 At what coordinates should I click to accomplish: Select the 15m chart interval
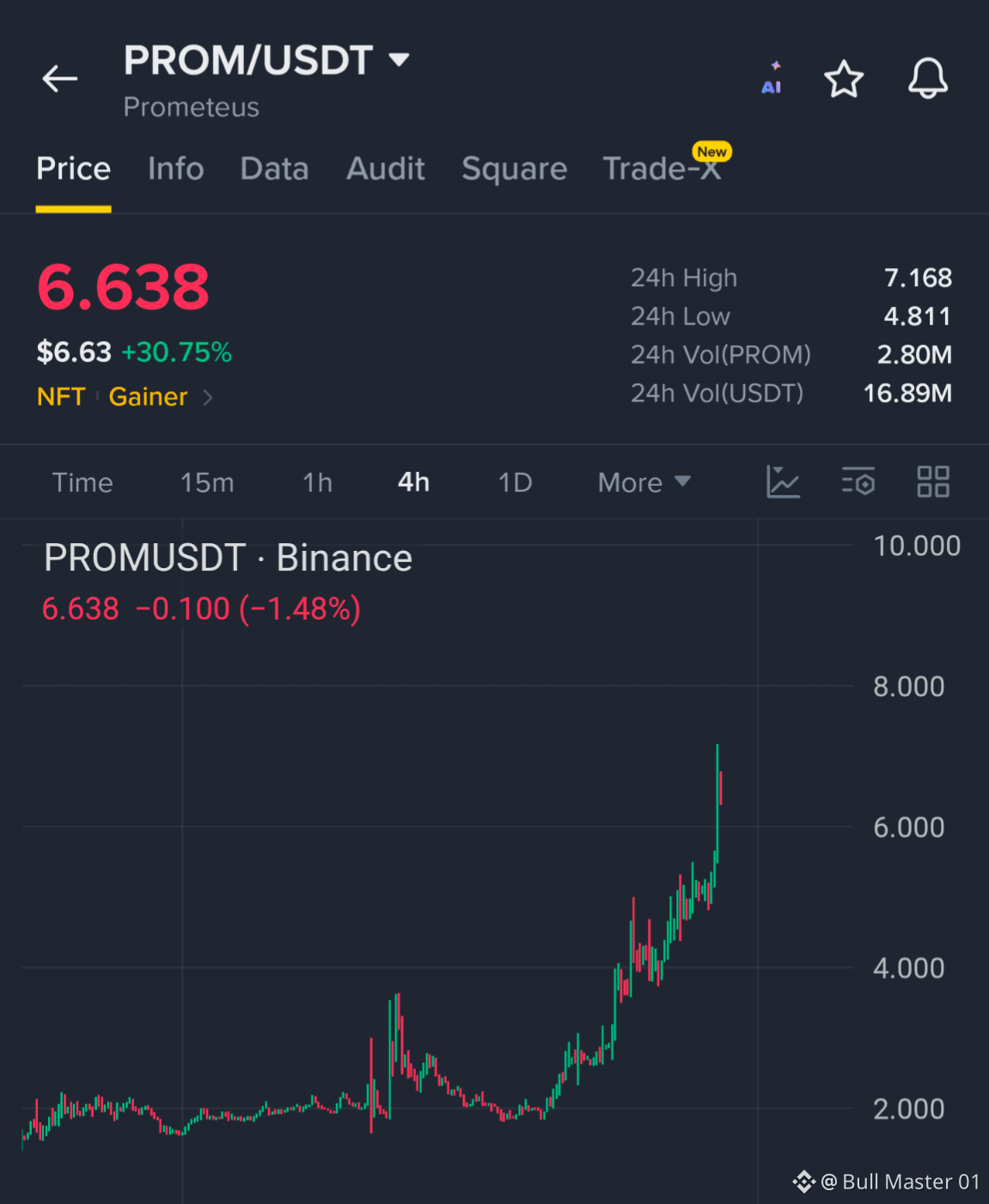[207, 482]
